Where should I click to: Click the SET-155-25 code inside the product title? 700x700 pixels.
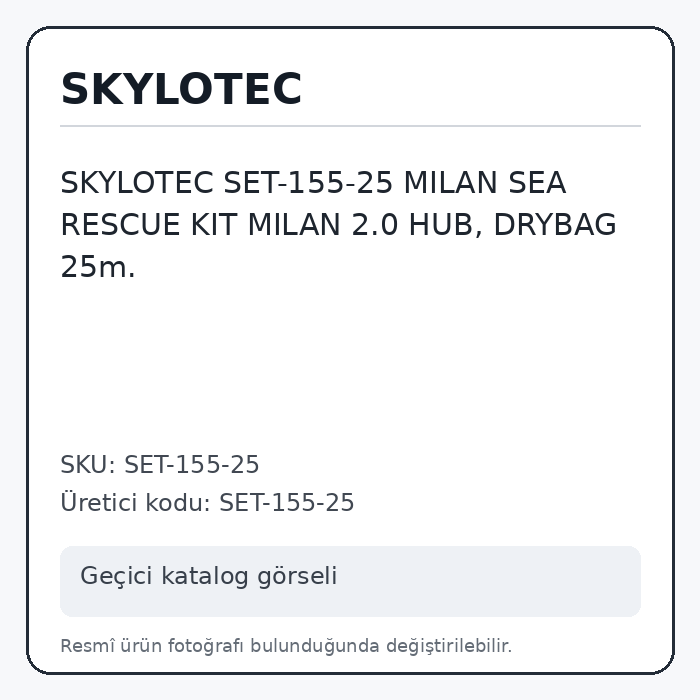(x=308, y=183)
